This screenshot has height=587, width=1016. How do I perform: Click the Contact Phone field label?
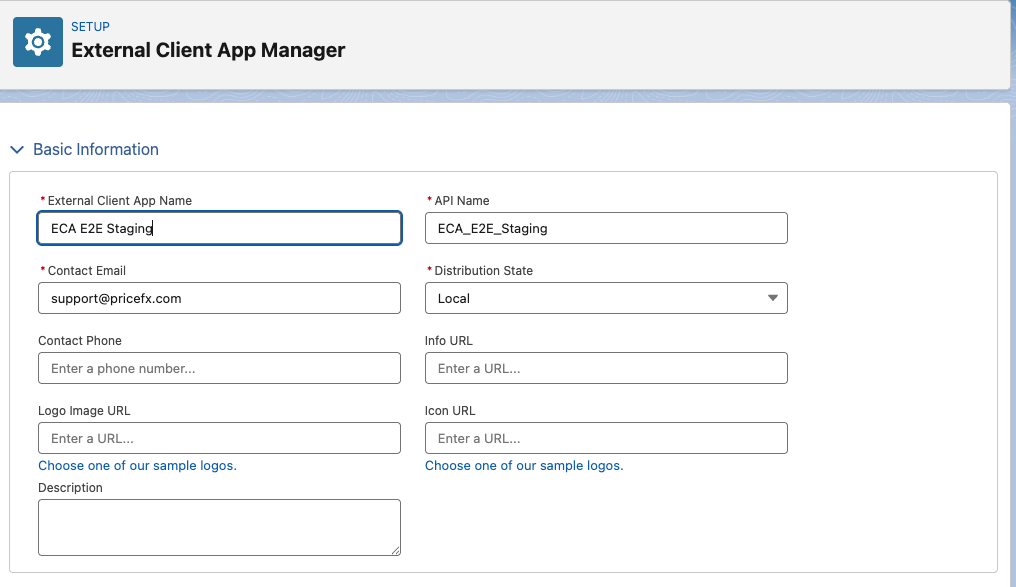pyautogui.click(x=80, y=341)
